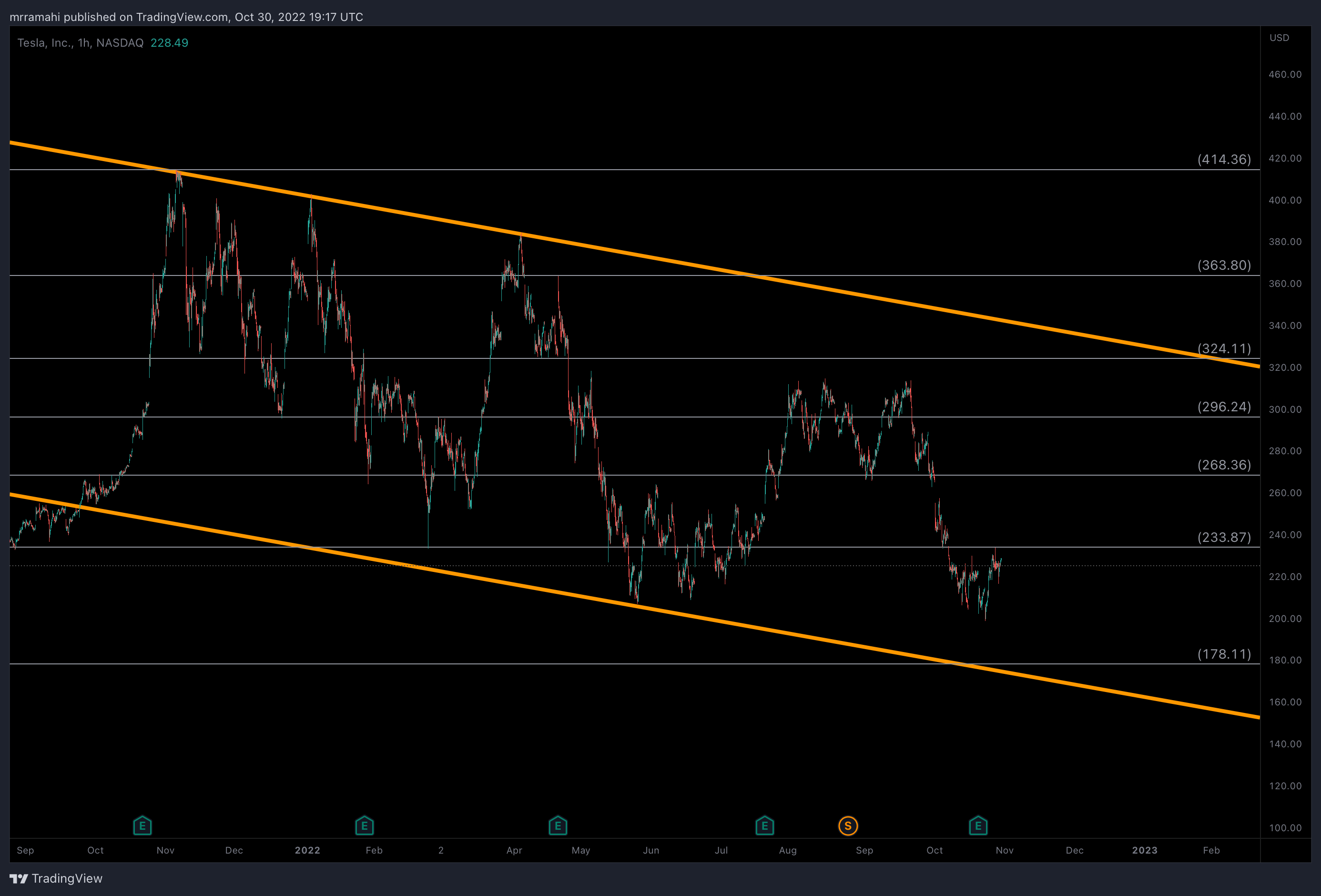Click the TradingView logo at bottom left
Screen dimensions: 1321x896
coord(56,878)
